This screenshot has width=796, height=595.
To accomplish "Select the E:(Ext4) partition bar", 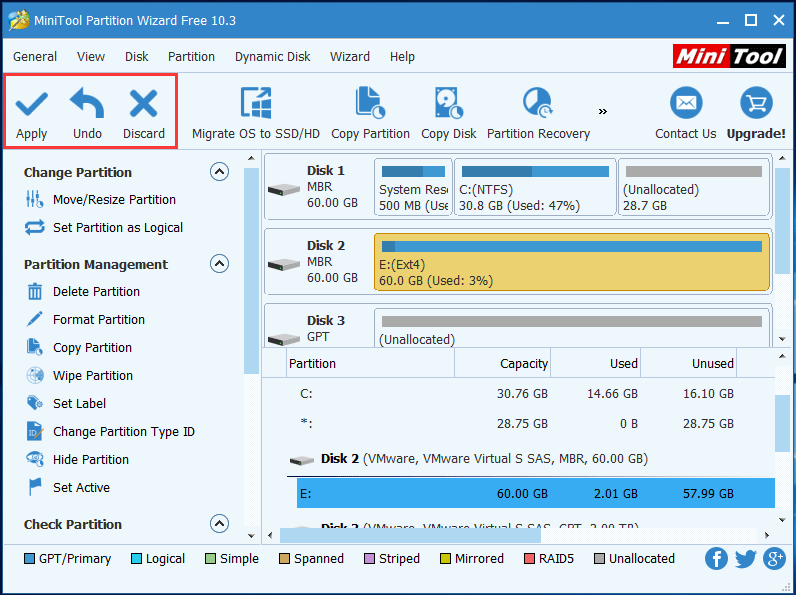I will click(571, 262).
